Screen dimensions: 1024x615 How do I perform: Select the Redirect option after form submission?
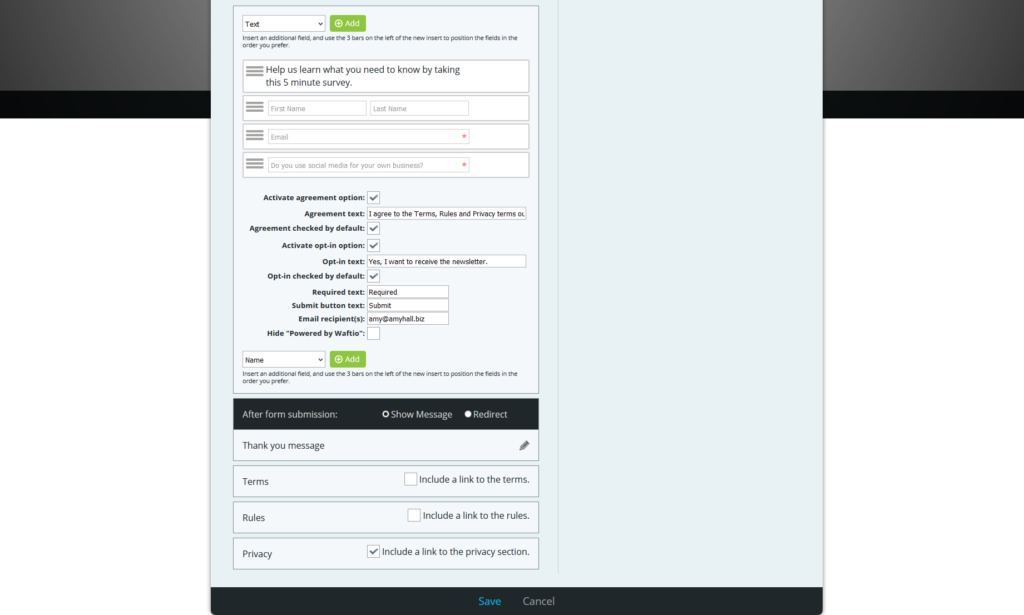point(466,413)
